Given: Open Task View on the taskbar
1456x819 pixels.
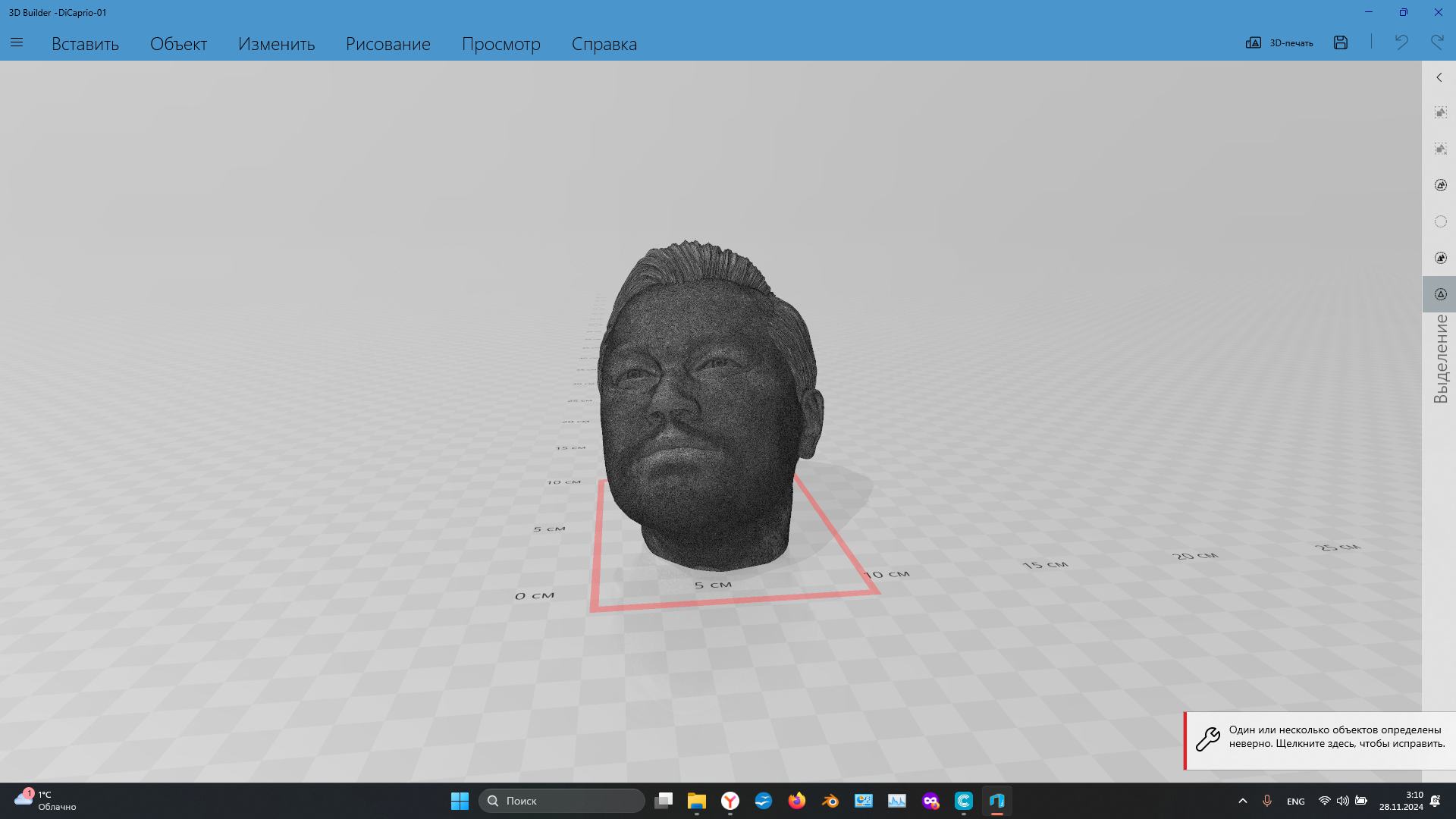Looking at the screenshot, I should (664, 801).
